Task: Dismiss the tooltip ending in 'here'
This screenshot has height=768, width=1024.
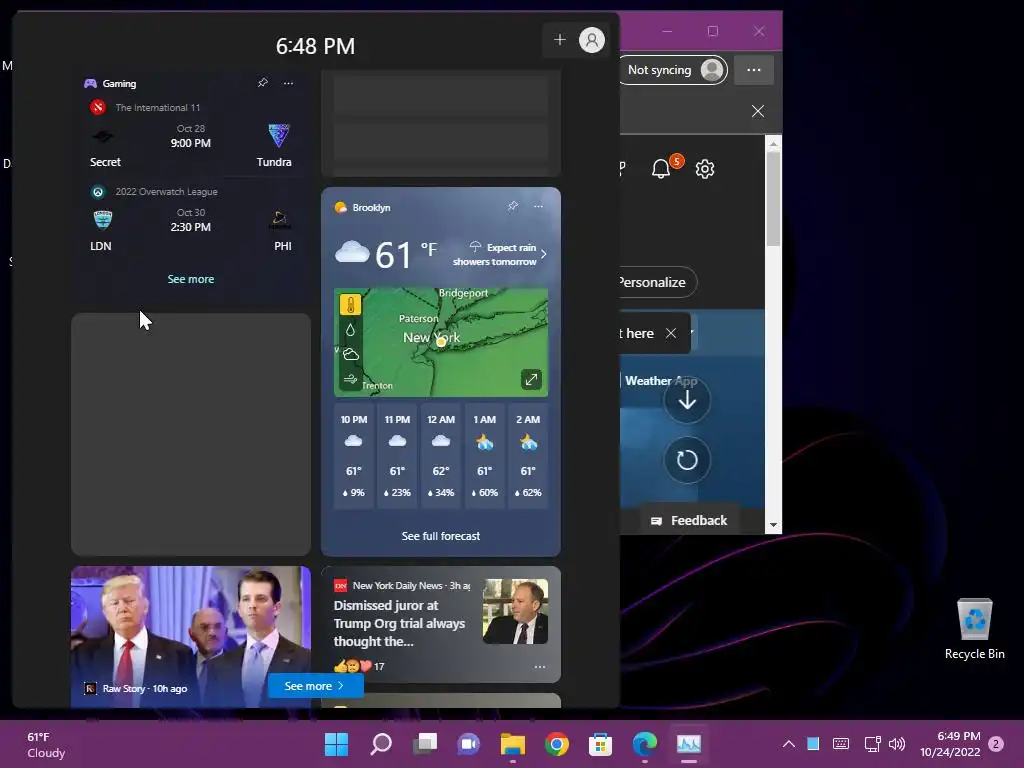Action: [x=671, y=333]
